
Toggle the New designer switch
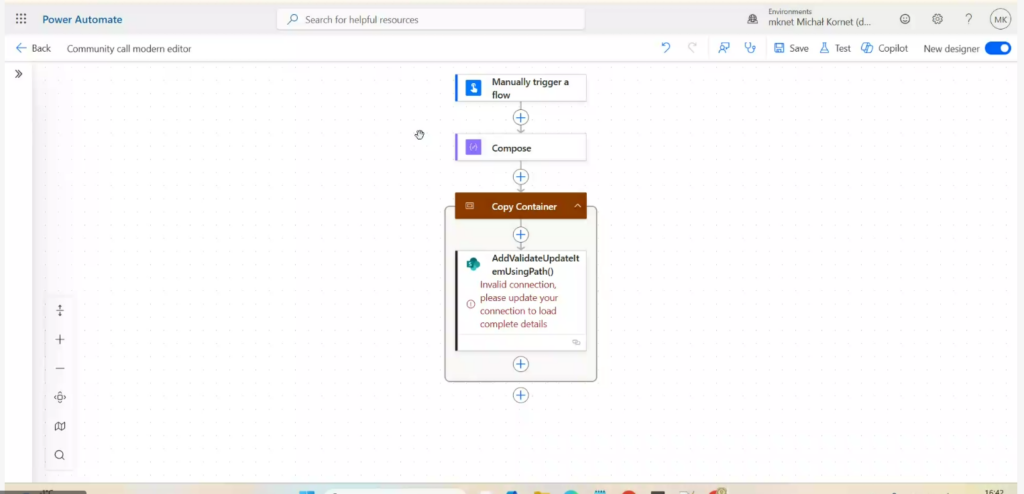click(997, 48)
